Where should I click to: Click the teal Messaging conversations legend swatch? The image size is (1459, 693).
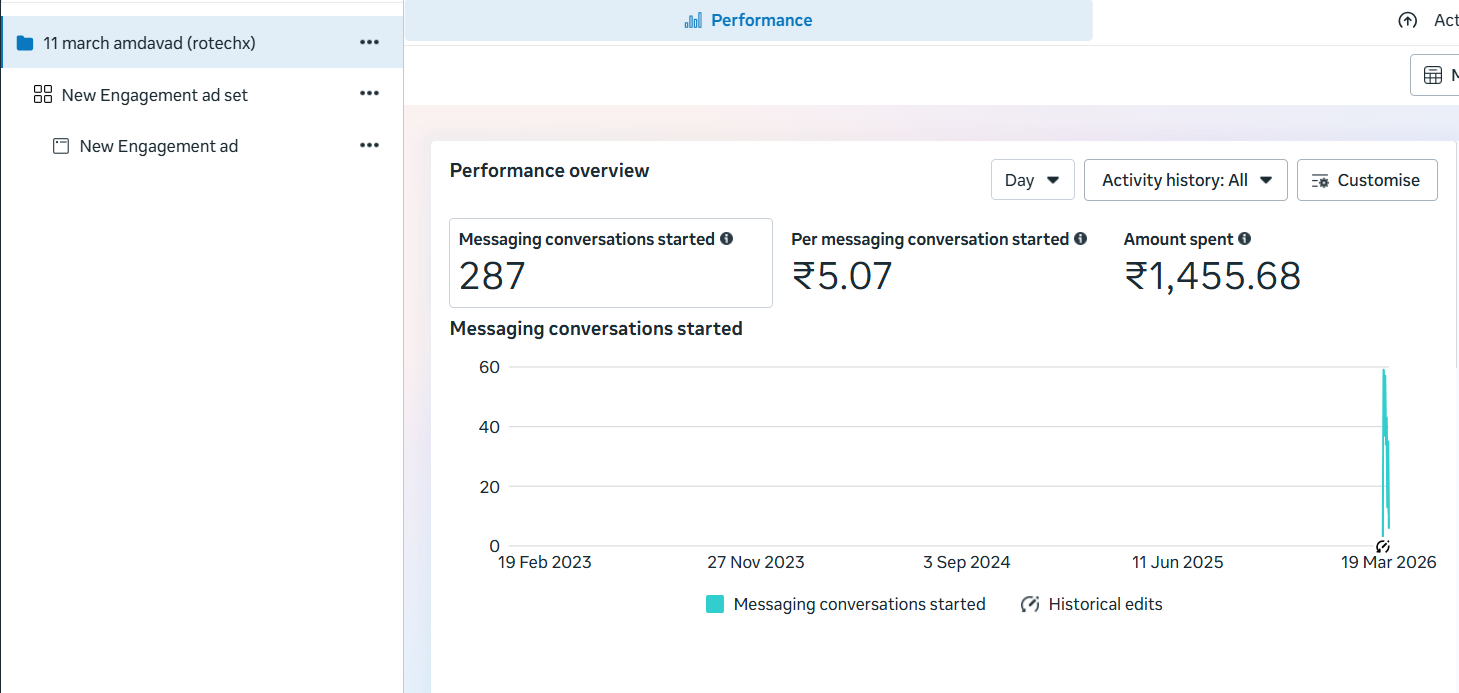coord(715,604)
